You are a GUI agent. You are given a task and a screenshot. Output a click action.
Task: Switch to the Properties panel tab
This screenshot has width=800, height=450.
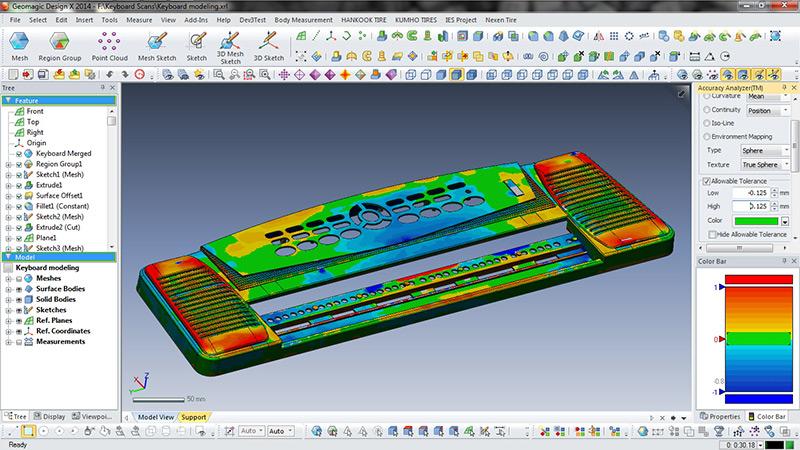tap(721, 416)
